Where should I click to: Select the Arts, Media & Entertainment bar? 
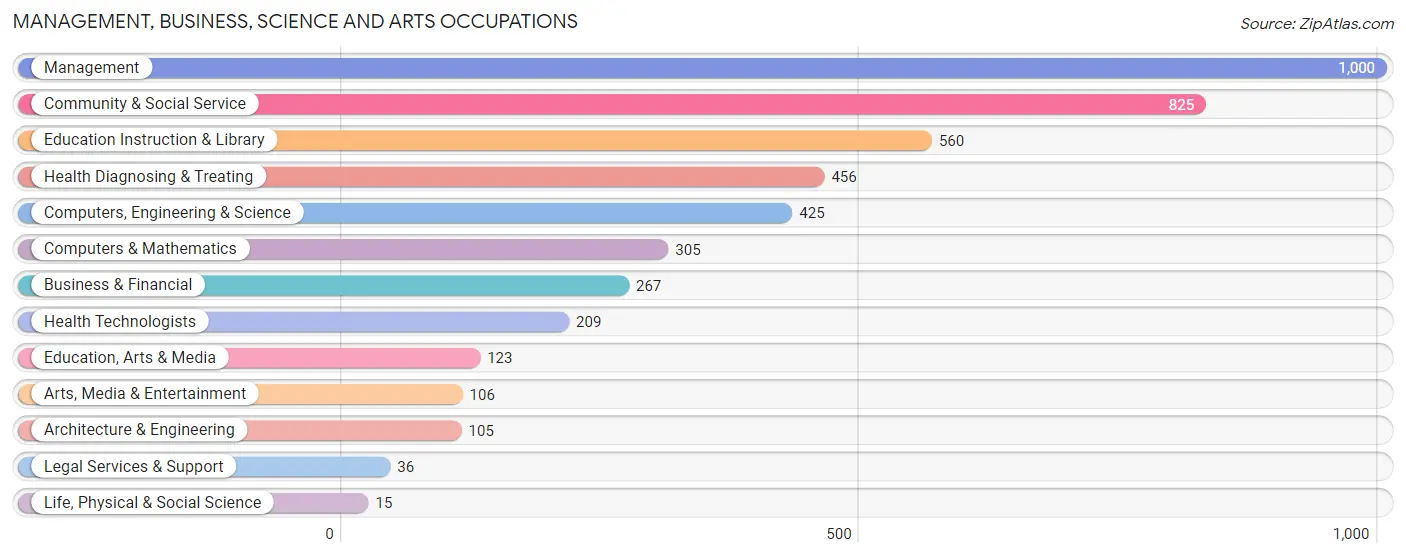[241, 394]
